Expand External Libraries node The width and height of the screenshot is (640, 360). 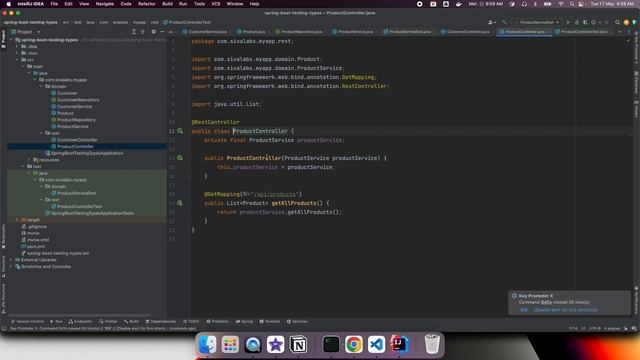[x=11, y=260]
